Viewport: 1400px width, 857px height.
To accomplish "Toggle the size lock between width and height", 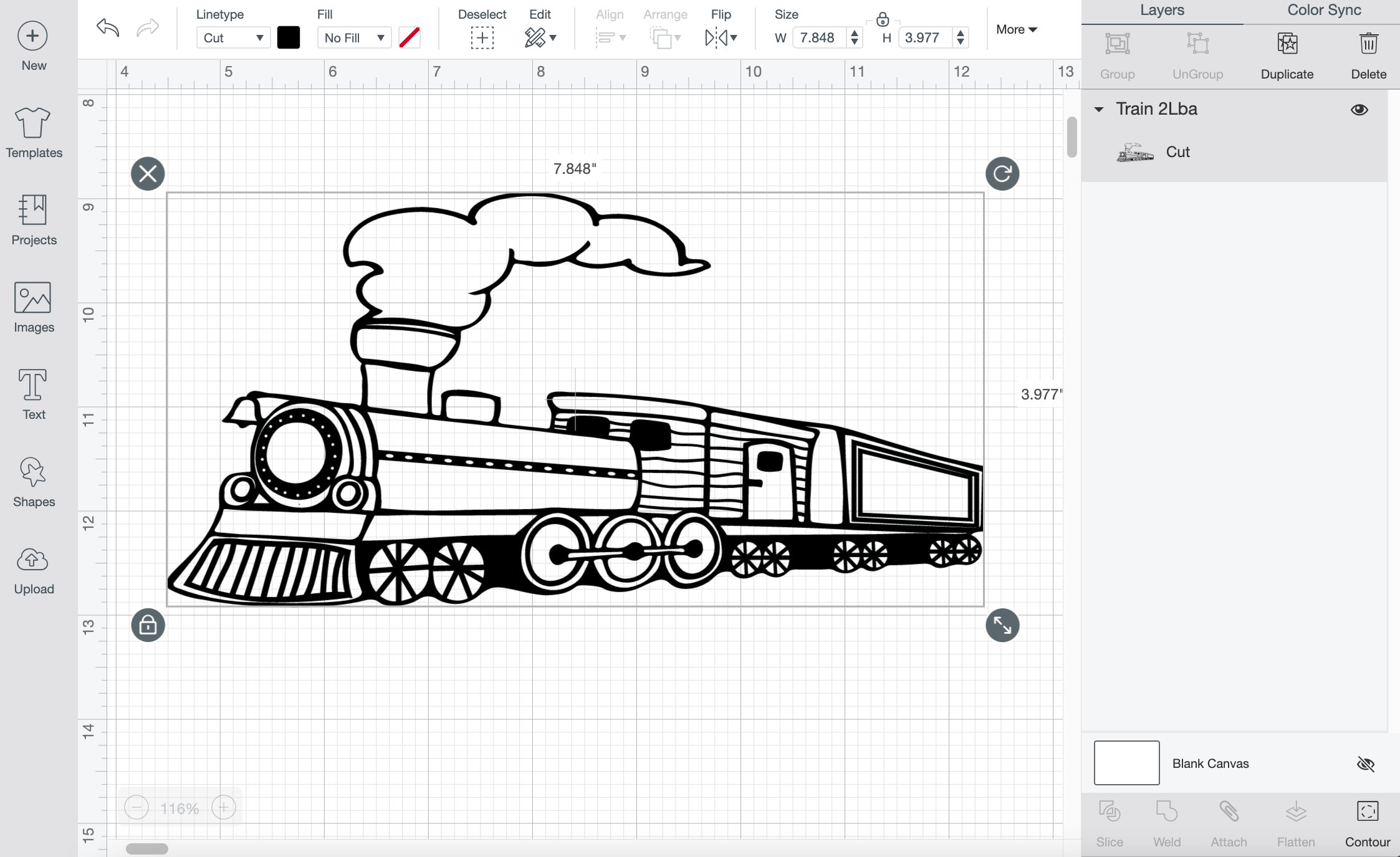I will [x=883, y=20].
